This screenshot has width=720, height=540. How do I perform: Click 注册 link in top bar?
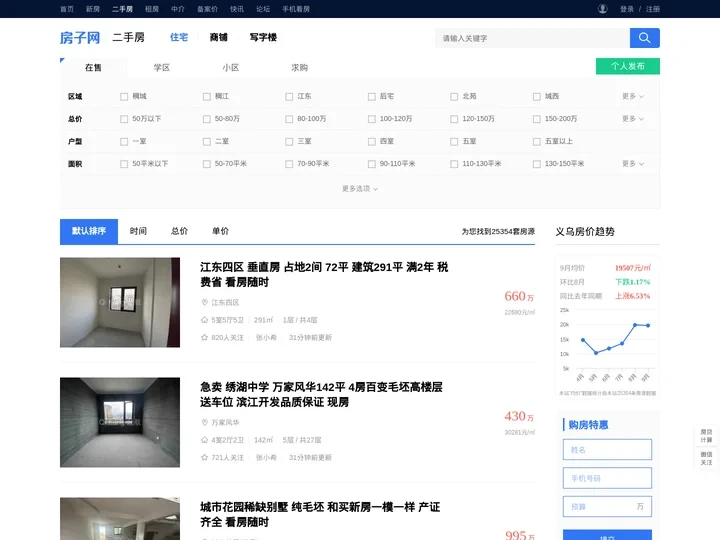(652, 9)
